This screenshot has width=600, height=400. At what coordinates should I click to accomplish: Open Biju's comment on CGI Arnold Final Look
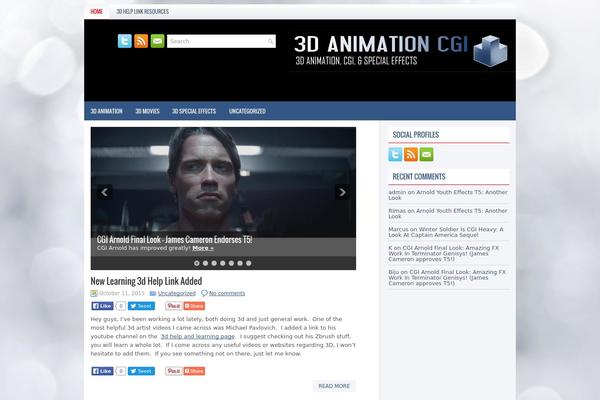click(447, 278)
